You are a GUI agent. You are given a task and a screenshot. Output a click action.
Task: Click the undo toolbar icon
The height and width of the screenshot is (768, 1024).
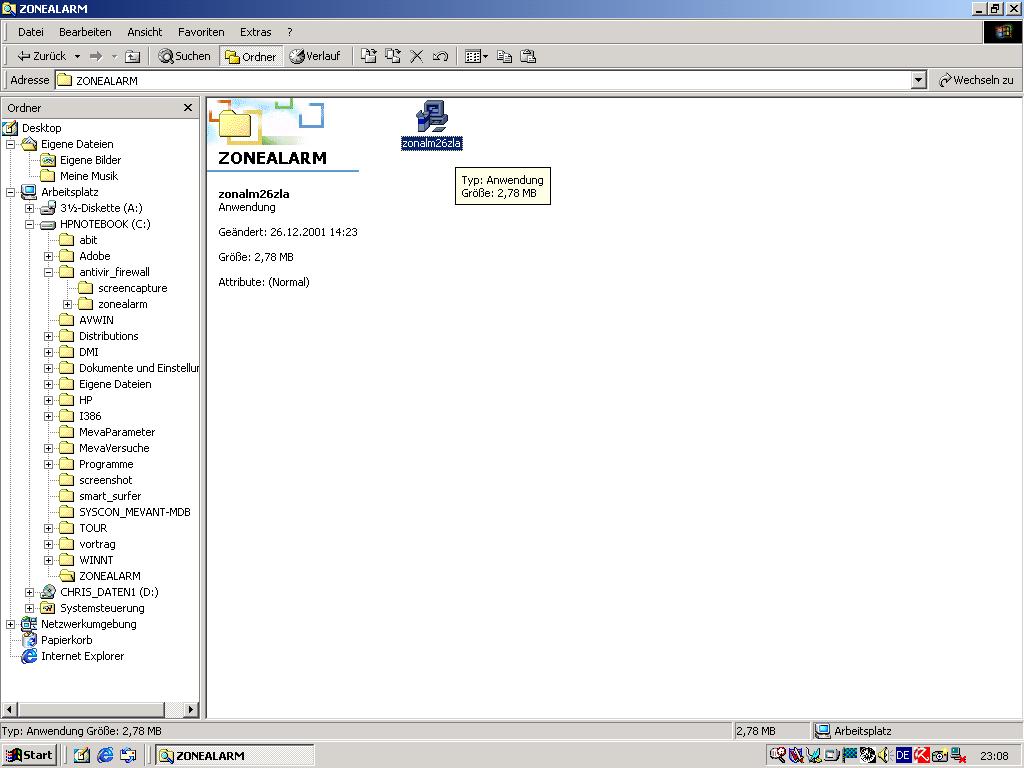[440, 56]
